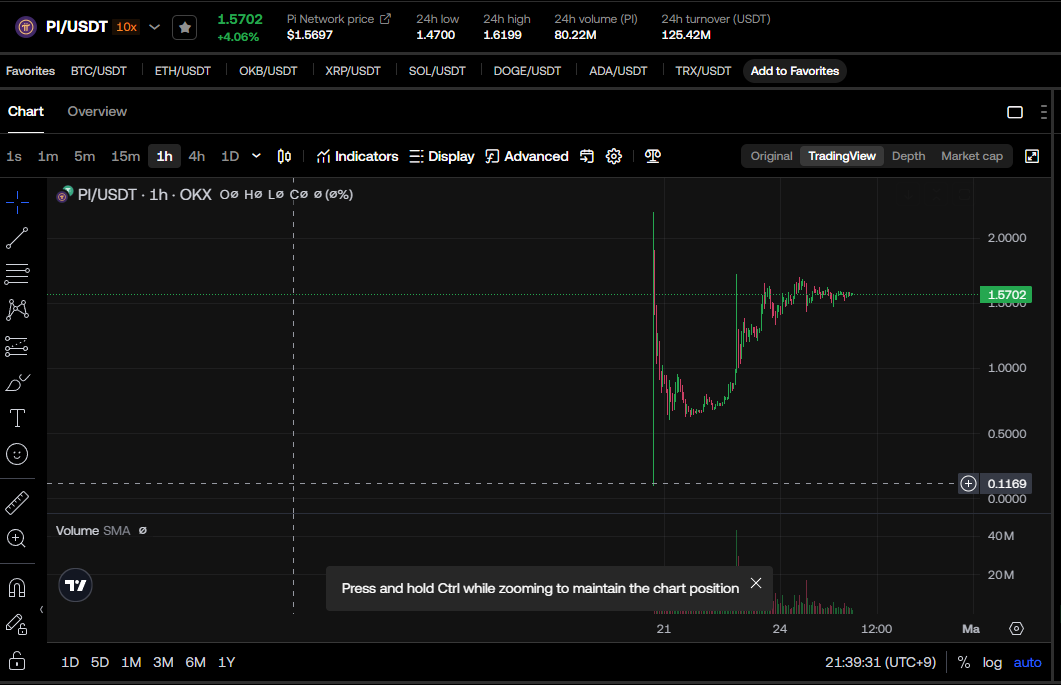Screen dimensions: 1061x685
Task: Click the compare scales icon
Action: click(x=652, y=156)
